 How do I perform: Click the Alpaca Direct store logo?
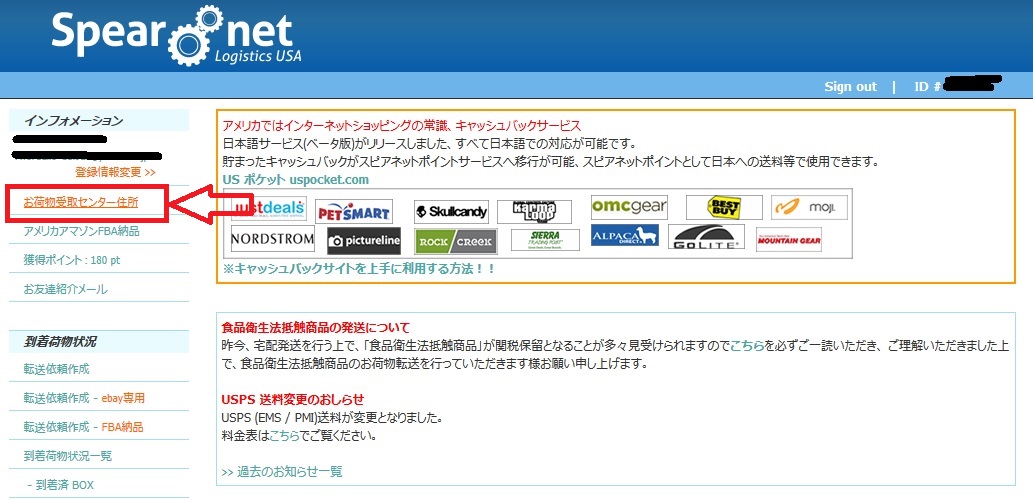[x=625, y=235]
